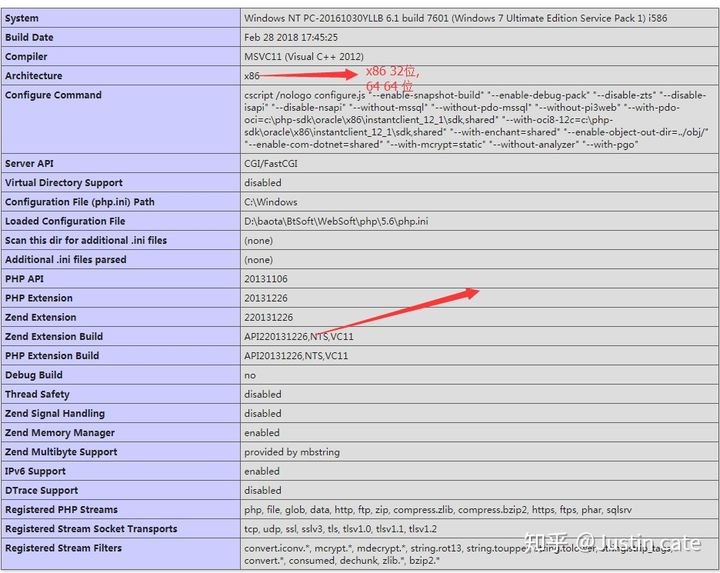Select the 'IPv6 Support' label

click(35, 472)
